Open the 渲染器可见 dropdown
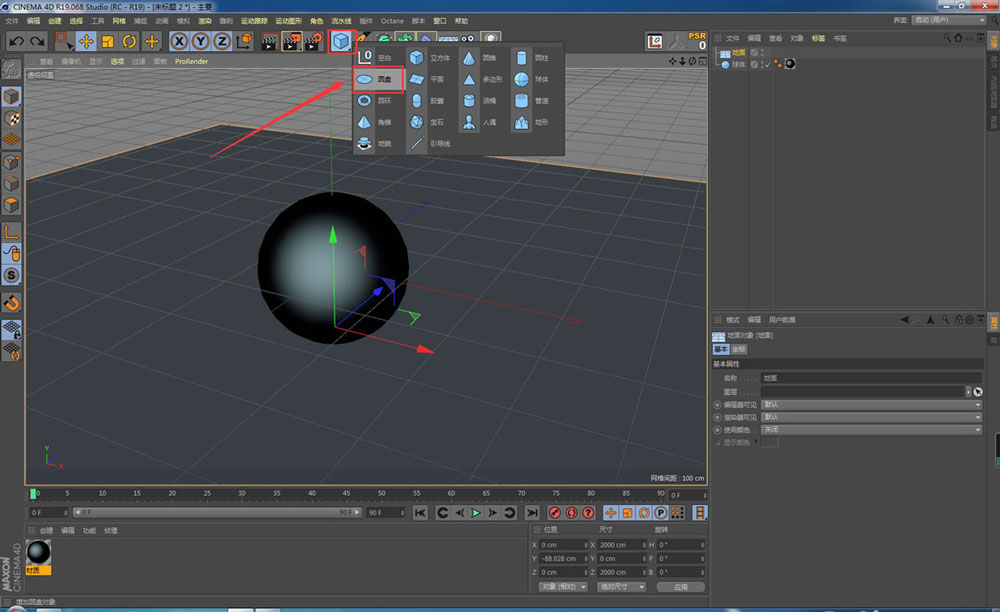This screenshot has width=1000, height=612. pyautogui.click(x=871, y=416)
